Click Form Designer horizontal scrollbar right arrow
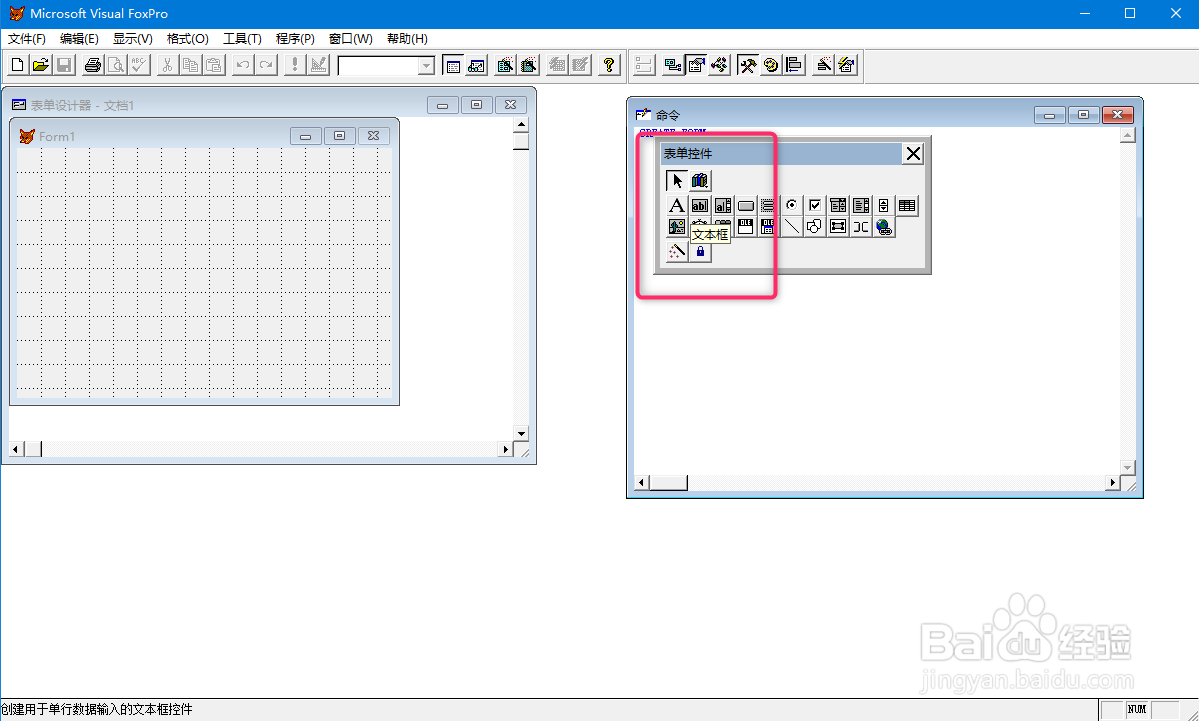Screen dimensions: 1199x721 505,449
